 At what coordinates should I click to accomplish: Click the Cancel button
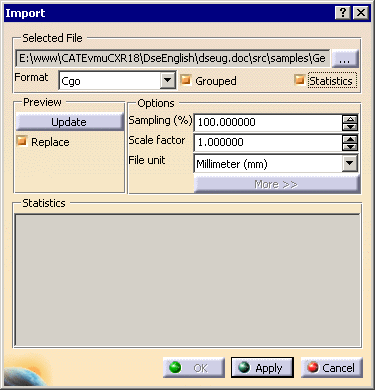coord(332,368)
